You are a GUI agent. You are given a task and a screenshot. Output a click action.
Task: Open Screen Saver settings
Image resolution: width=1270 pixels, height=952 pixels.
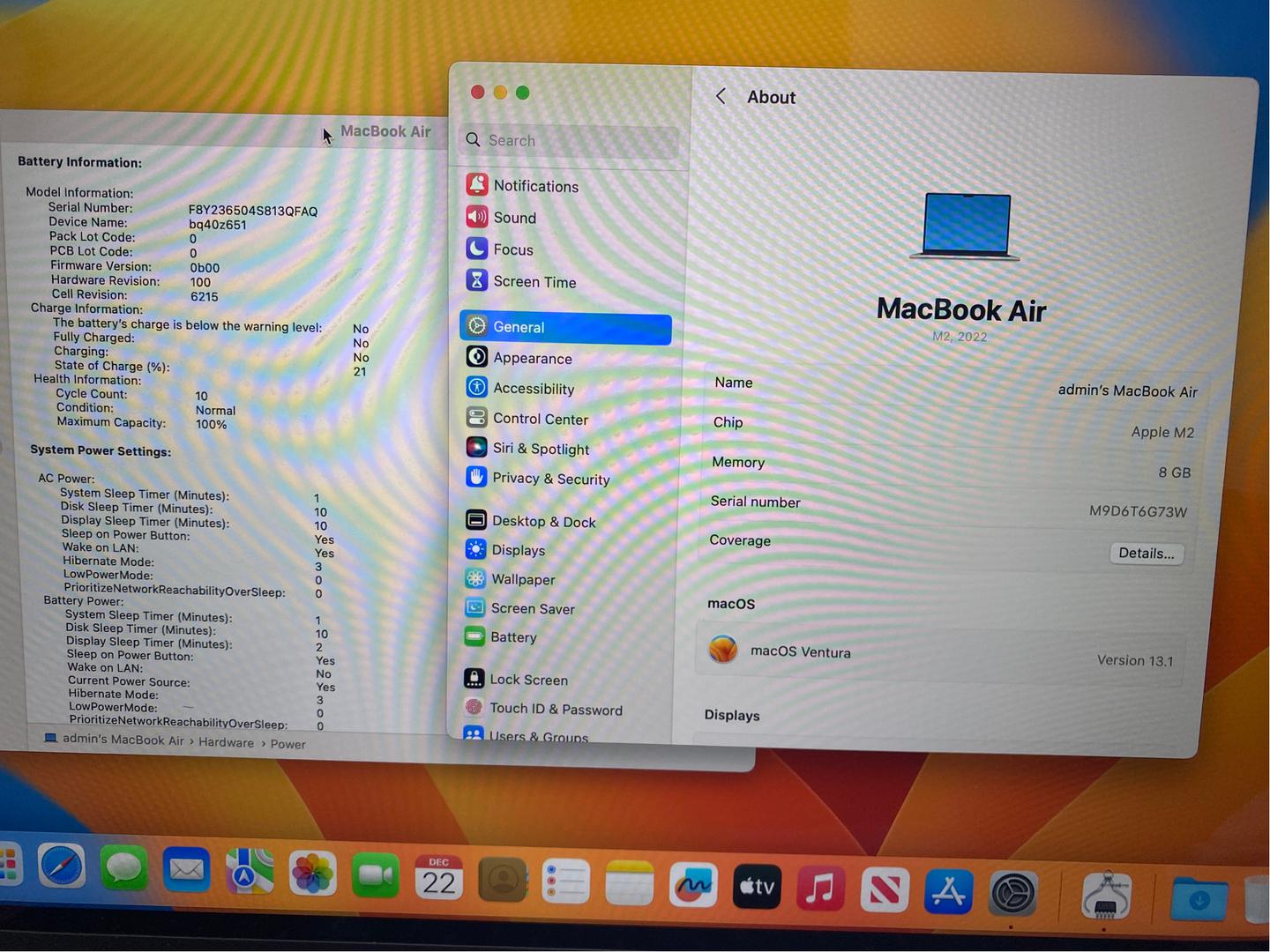[519, 608]
